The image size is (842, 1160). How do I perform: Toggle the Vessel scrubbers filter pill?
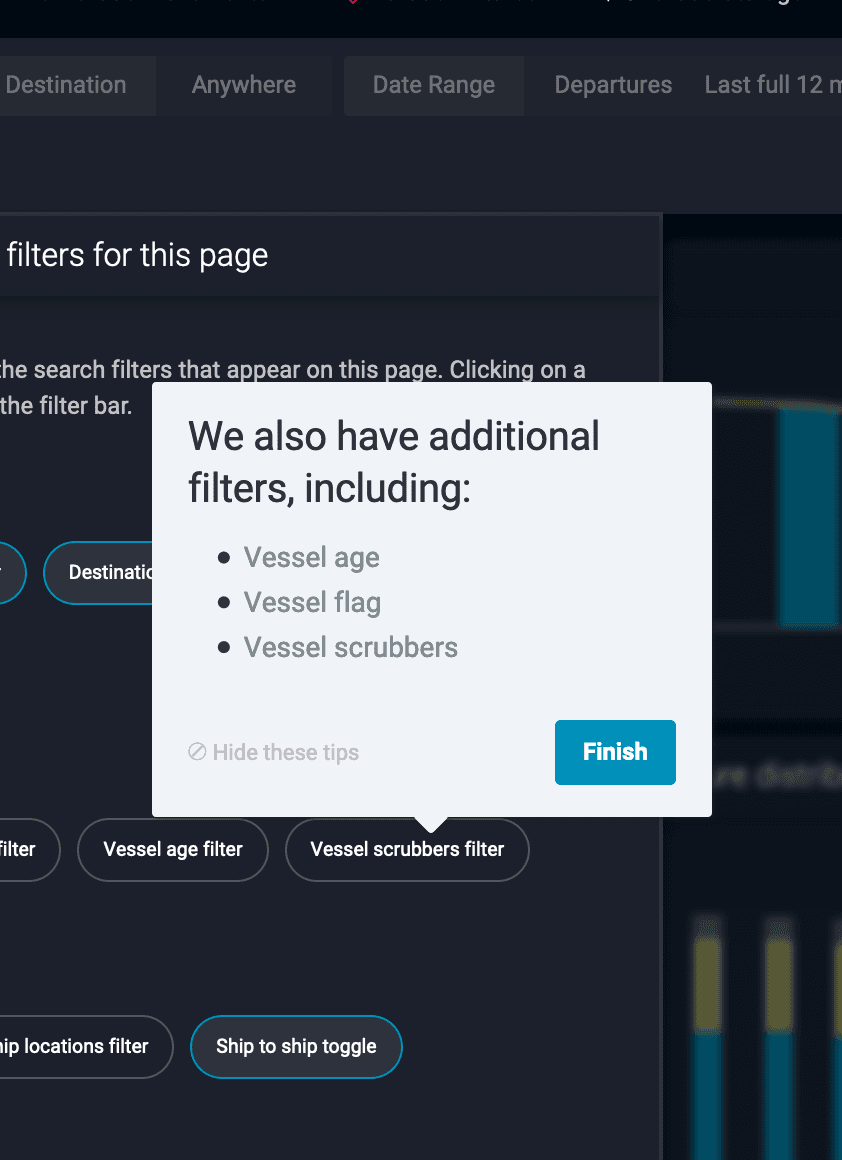click(x=407, y=849)
